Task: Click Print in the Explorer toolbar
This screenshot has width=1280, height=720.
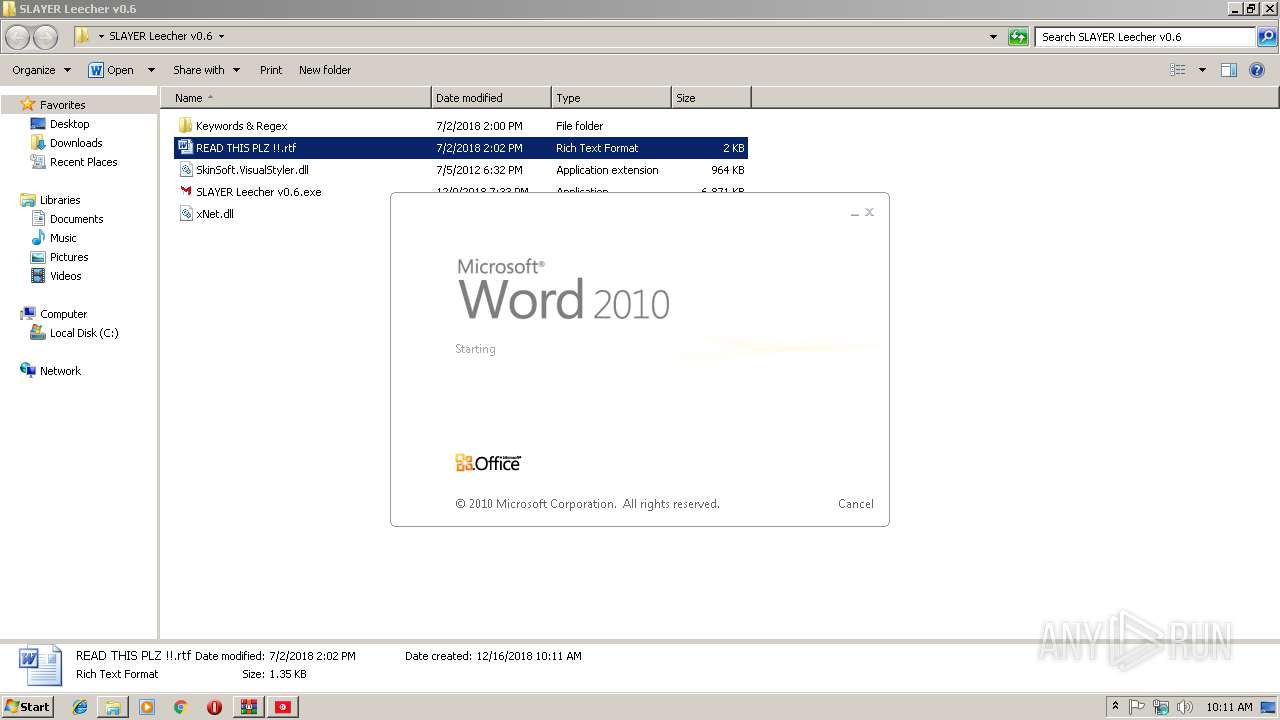Action: 271,70
